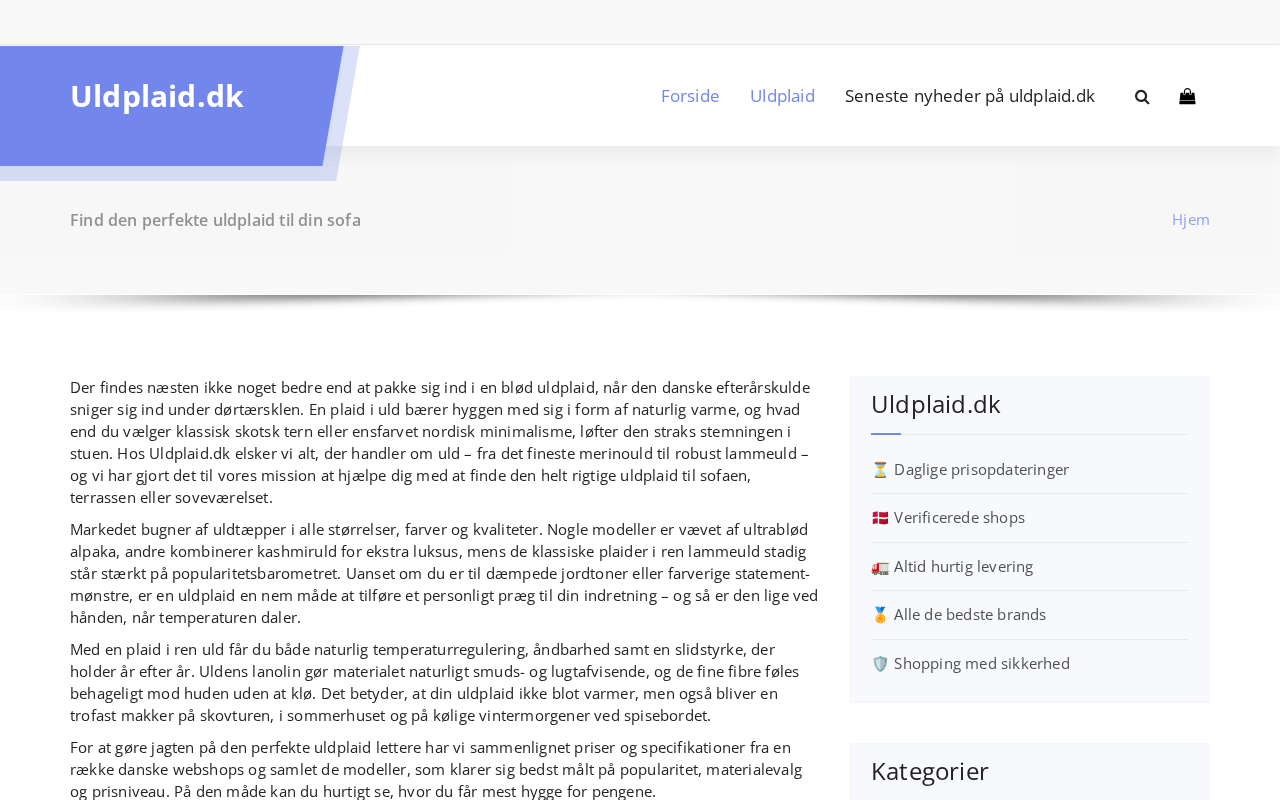Open the Uldplaid menu item
This screenshot has height=800, width=1280.
tap(782, 96)
